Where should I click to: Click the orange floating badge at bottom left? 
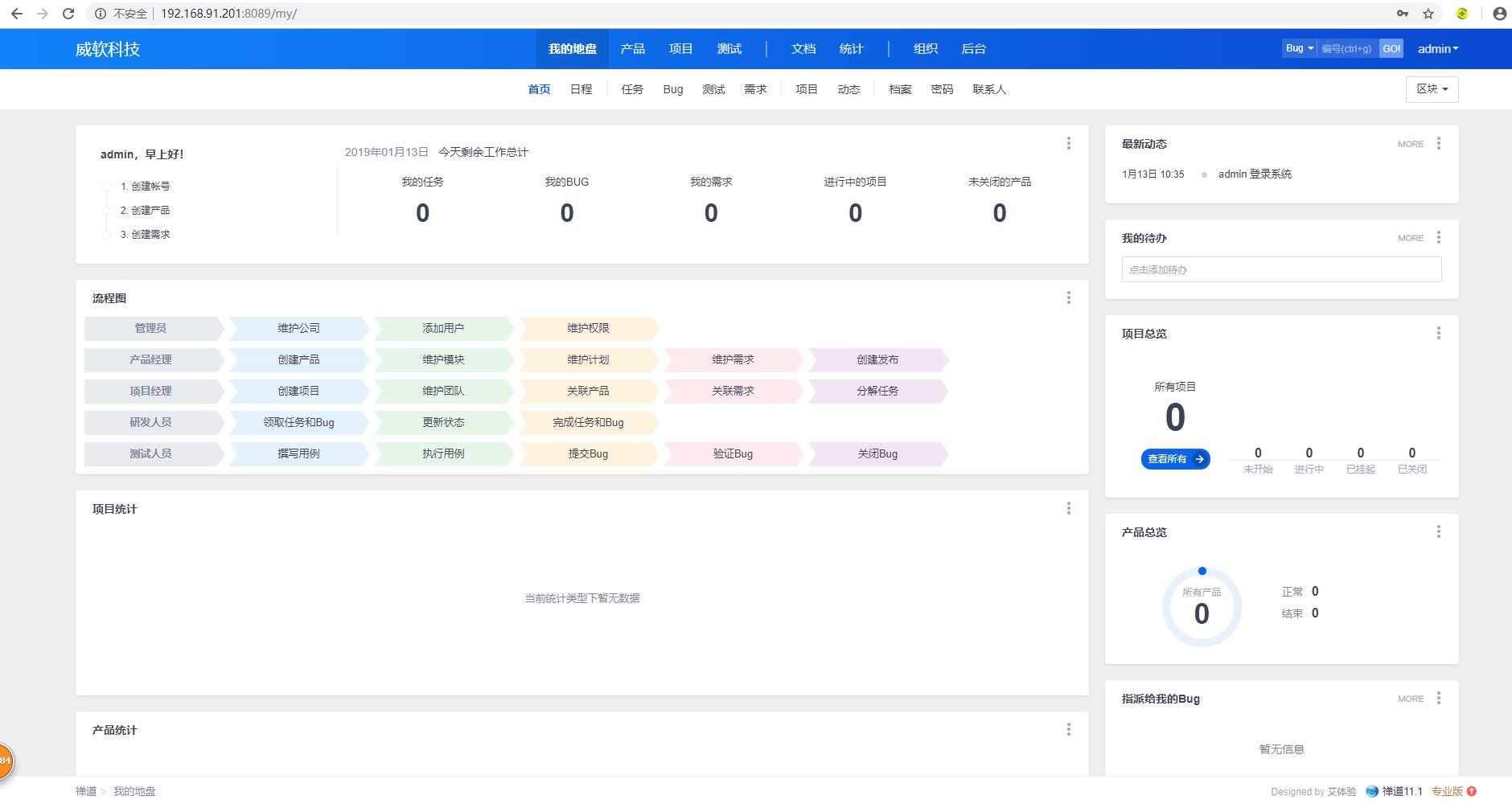pos(5,761)
